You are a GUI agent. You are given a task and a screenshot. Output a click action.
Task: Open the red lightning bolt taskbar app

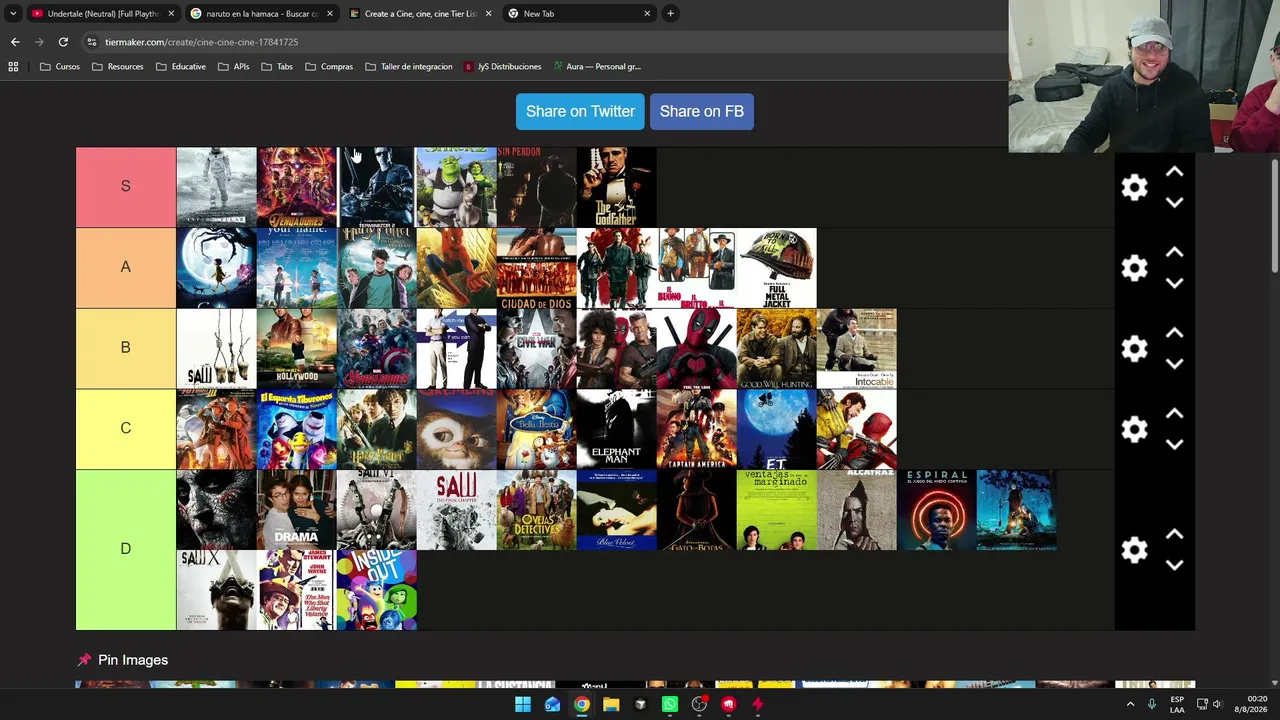tap(758, 704)
